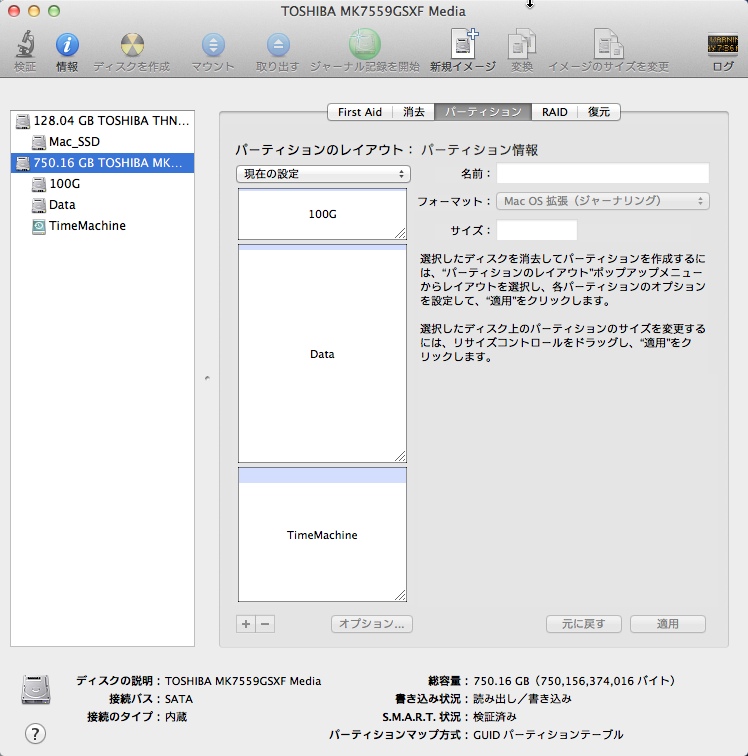Select the 100G partition block
This screenshot has height=756, width=748.
(x=322, y=214)
